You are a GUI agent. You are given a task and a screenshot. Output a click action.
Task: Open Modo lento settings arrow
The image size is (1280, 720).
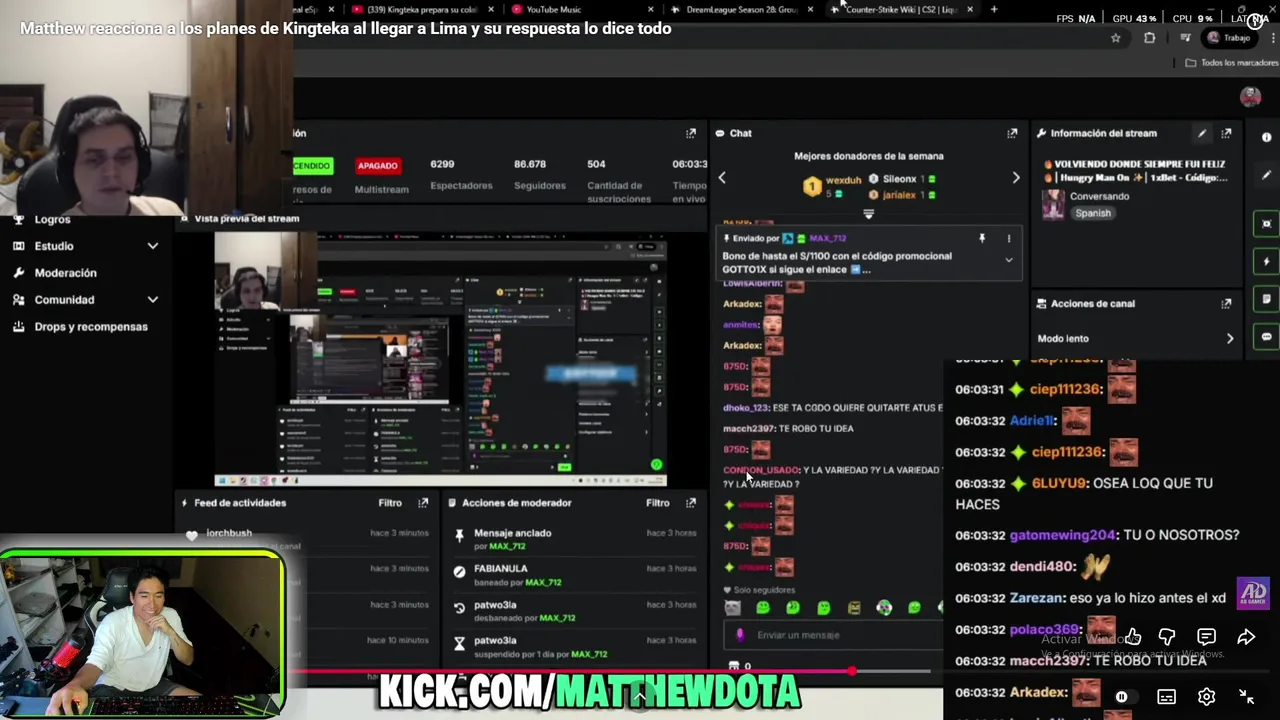(1230, 339)
